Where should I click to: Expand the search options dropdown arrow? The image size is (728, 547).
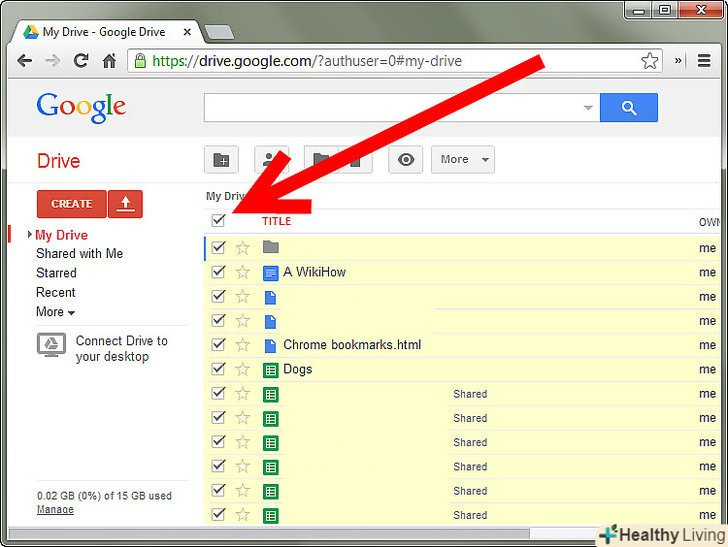588,108
